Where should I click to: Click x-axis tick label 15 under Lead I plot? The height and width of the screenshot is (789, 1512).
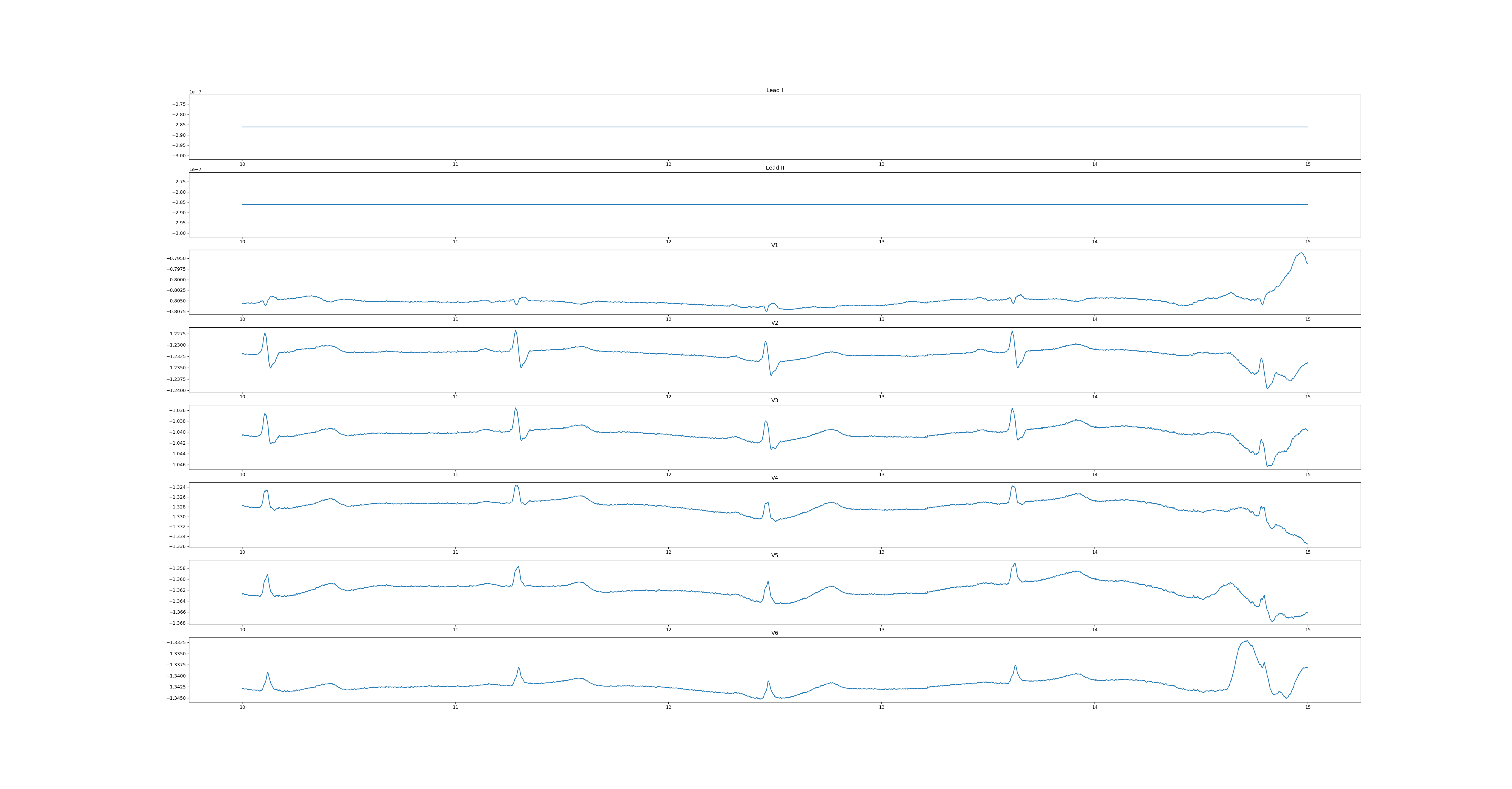click(1308, 164)
